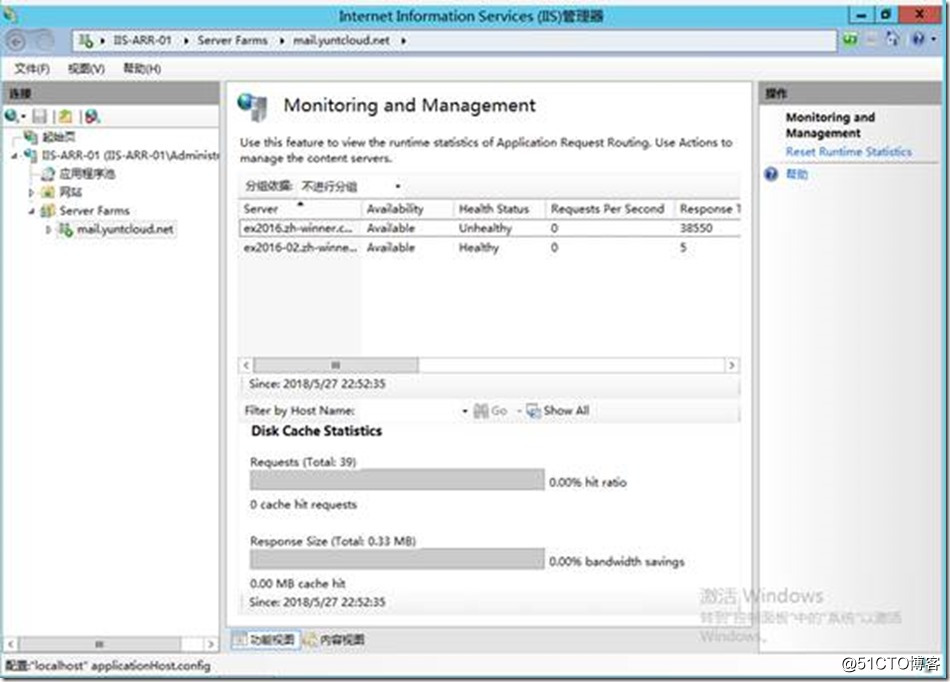The width and height of the screenshot is (950, 682).
Task: Click the Unhealthy status cell
Action: coord(485,228)
